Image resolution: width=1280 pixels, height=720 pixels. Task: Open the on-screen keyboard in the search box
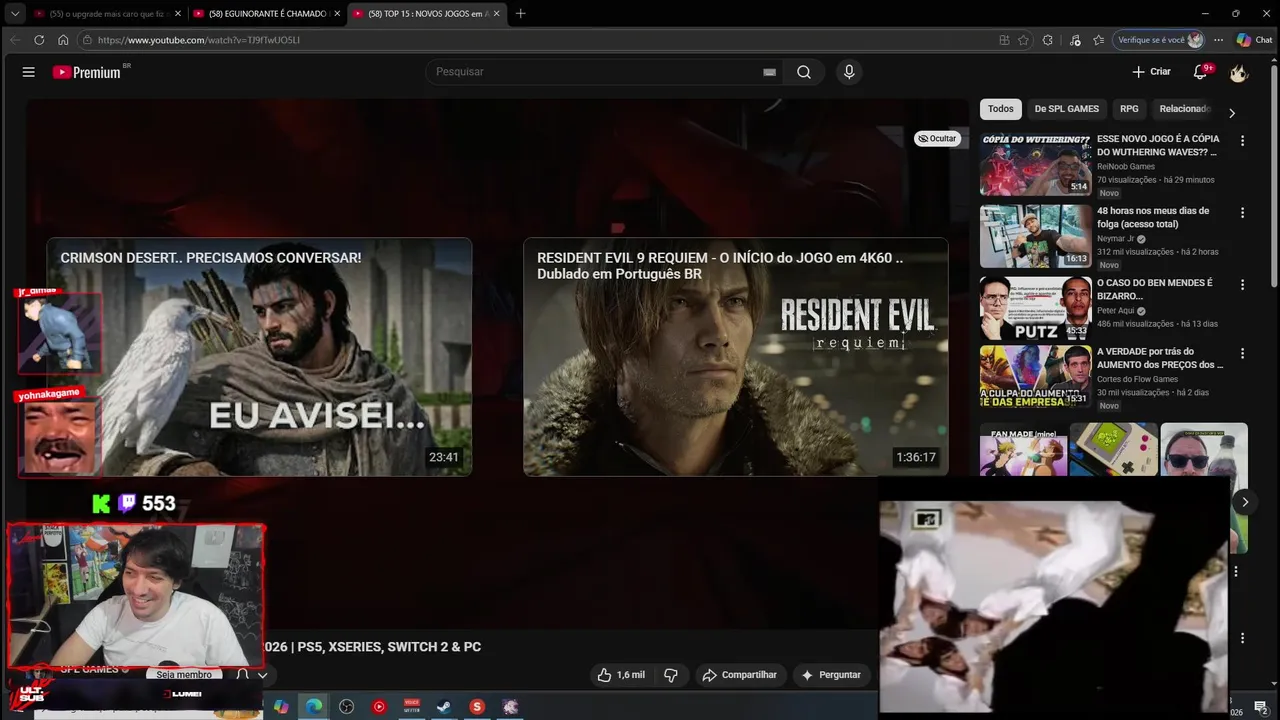[769, 72]
